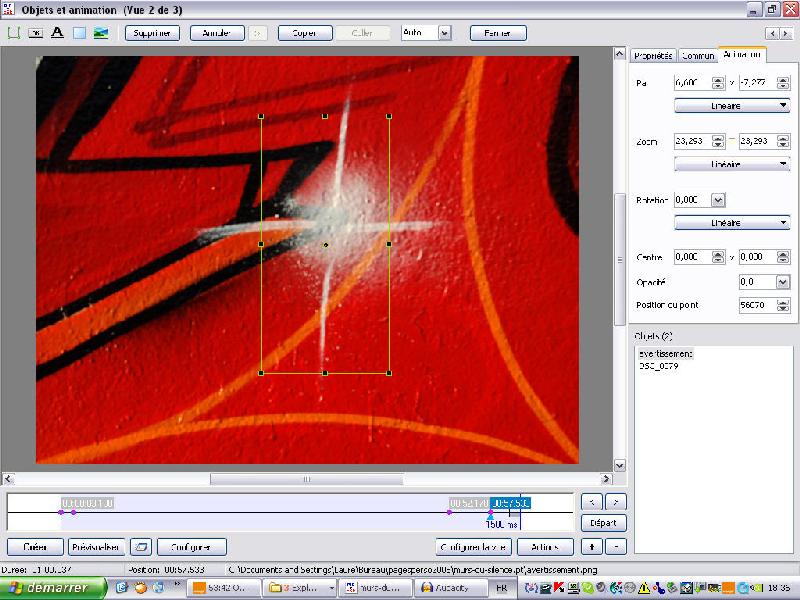The image size is (800, 600).
Task: Click the greyed Coller button
Action: [x=362, y=33]
